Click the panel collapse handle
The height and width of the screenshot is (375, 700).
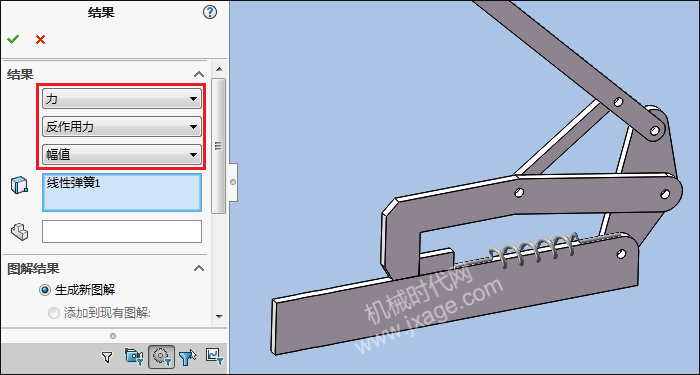point(233,182)
